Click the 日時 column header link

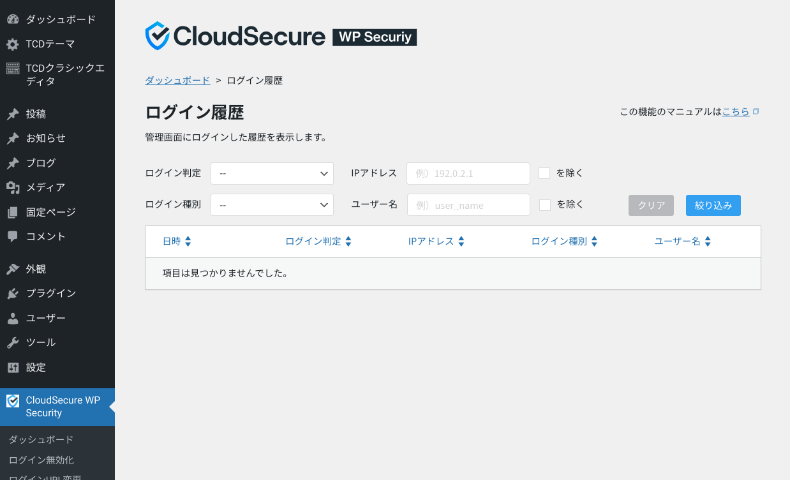[171, 241]
